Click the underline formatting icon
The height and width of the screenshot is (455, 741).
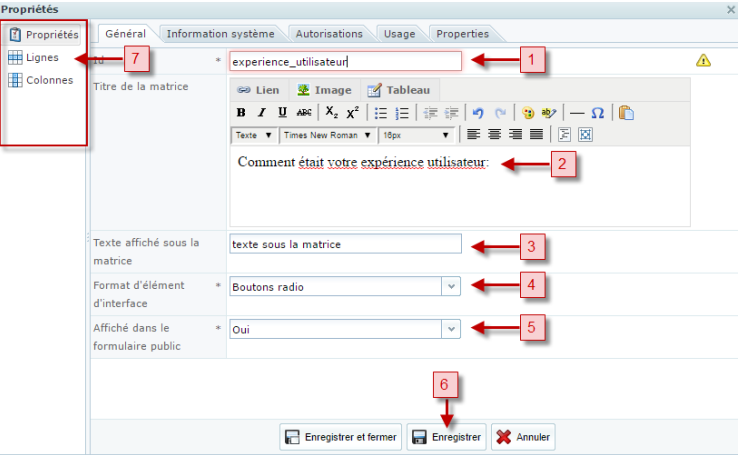[282, 112]
